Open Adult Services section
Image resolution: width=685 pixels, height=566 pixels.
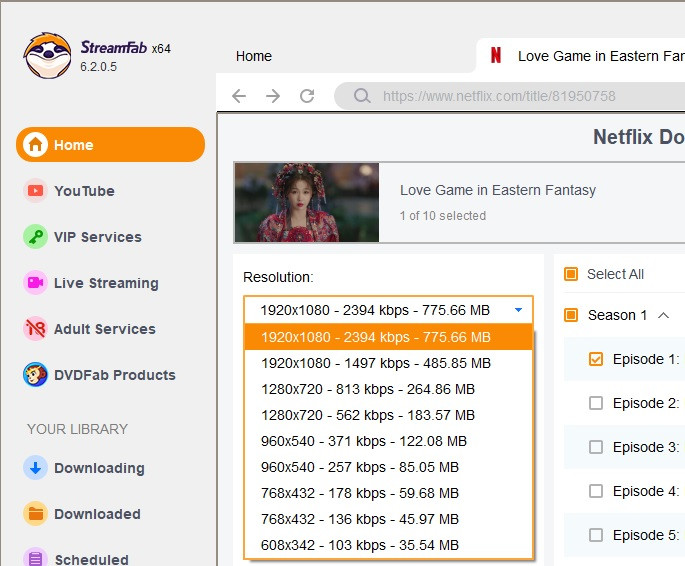click(x=104, y=329)
